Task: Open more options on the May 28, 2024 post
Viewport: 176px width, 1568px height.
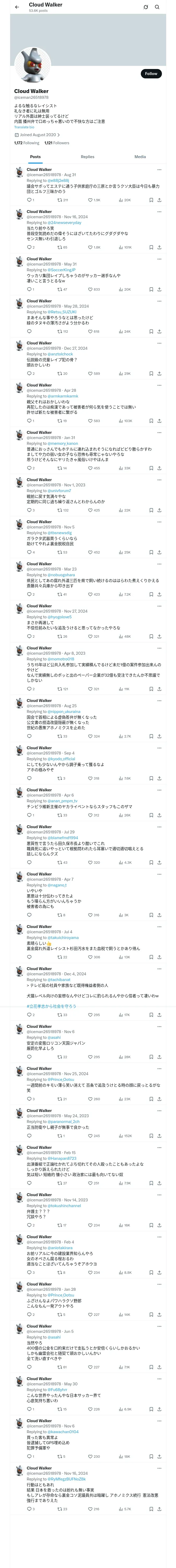Action: [x=159, y=301]
